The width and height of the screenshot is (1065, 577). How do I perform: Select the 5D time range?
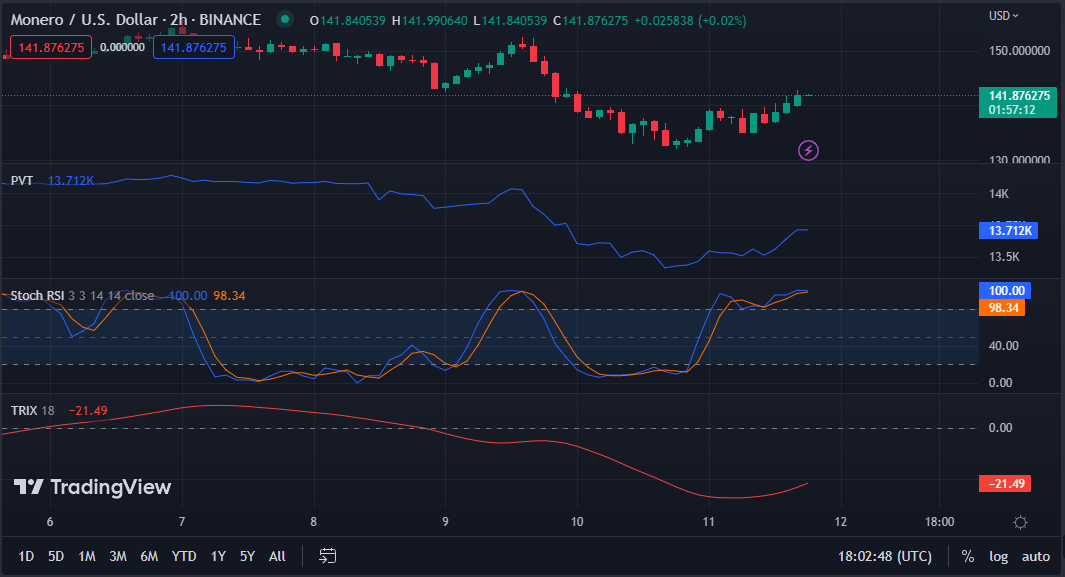point(56,556)
